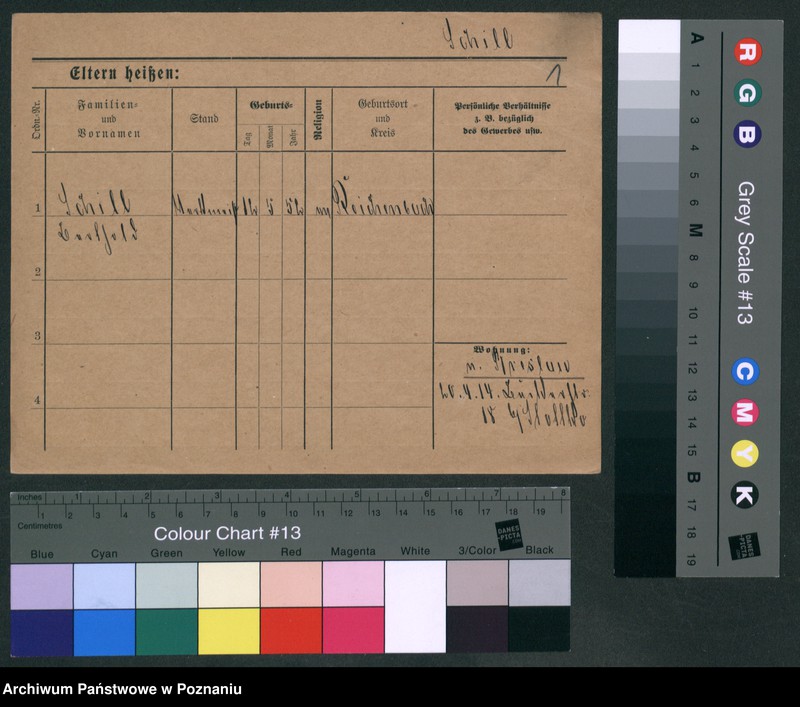Viewport: 800px width, 707px height.
Task: Select the pink M circle badge
Action: coord(745,413)
